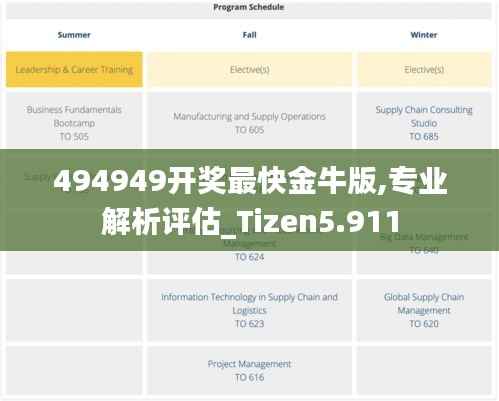Click the Winter Elective(s) cell

[x=424, y=69]
